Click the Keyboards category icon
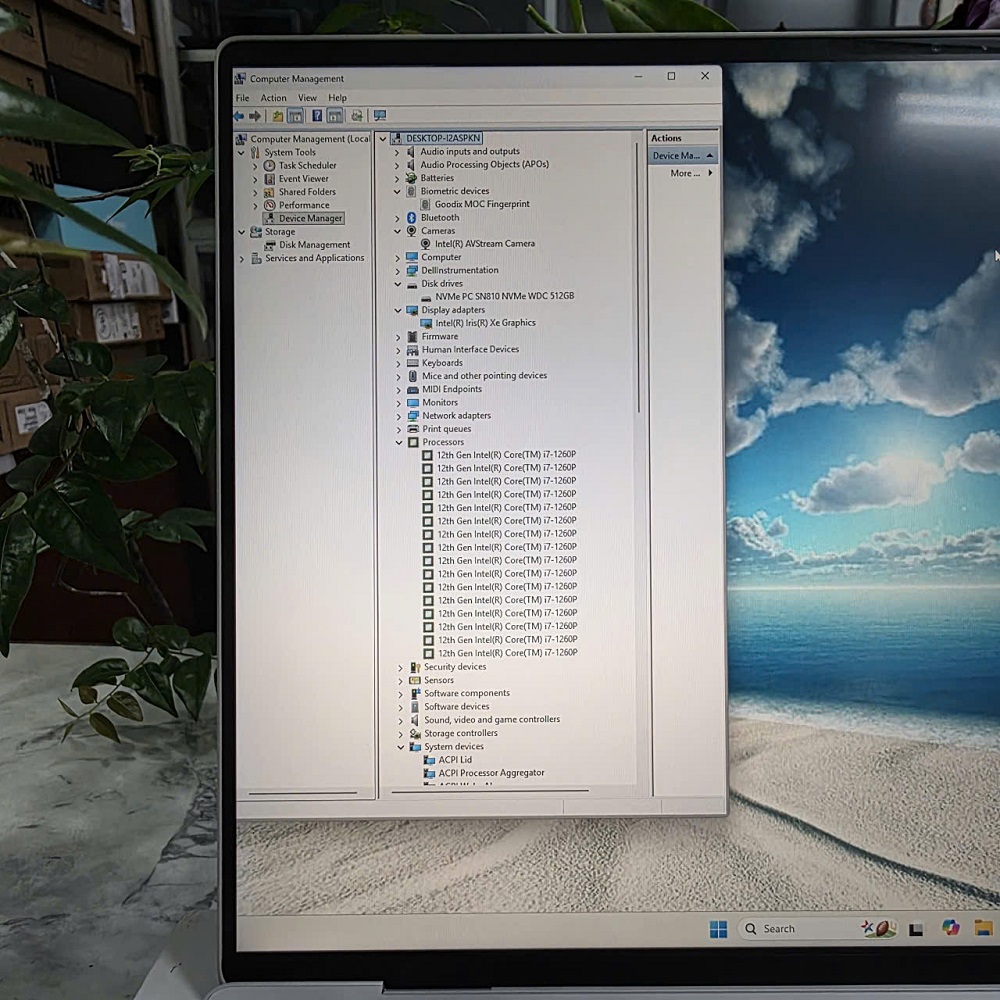 (x=413, y=363)
